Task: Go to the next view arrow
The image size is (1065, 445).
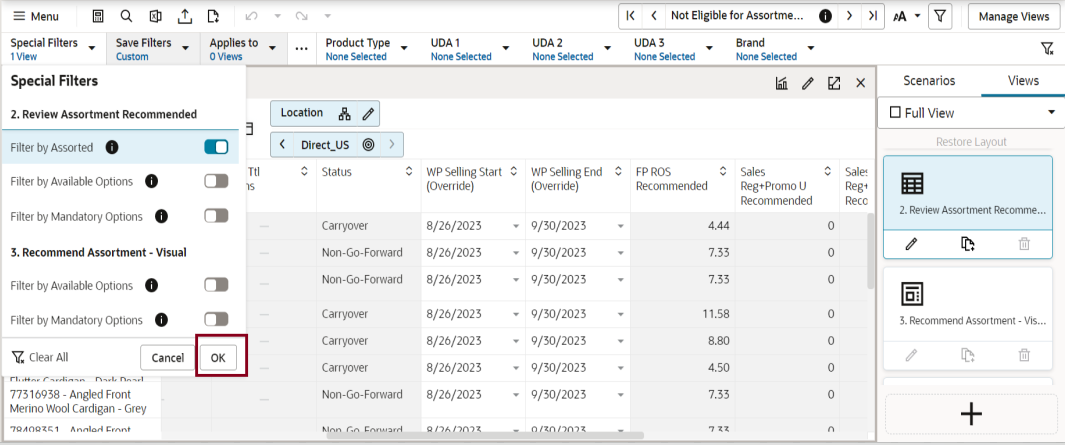Action: tap(849, 16)
